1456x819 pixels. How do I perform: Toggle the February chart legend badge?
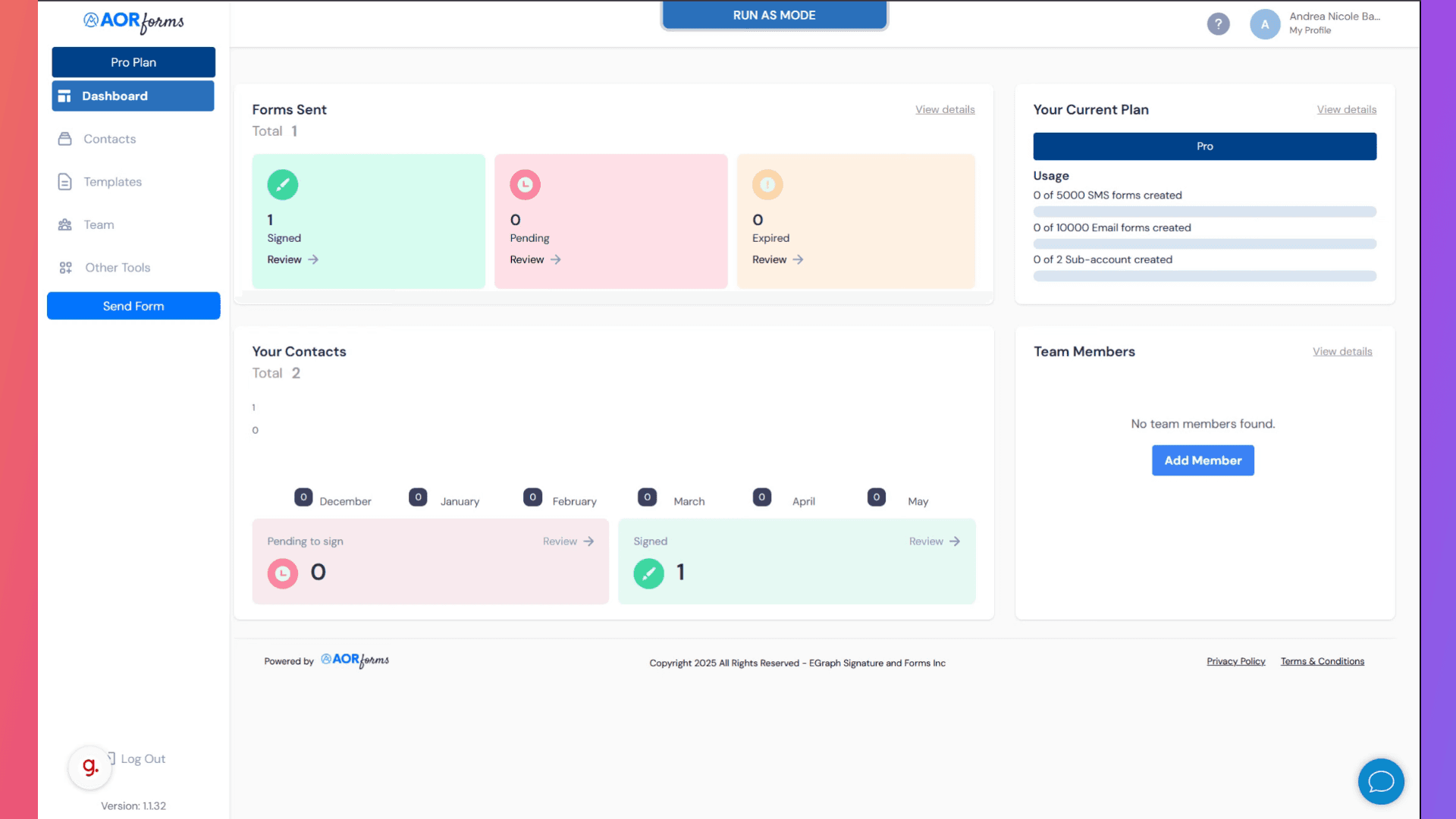pos(532,497)
